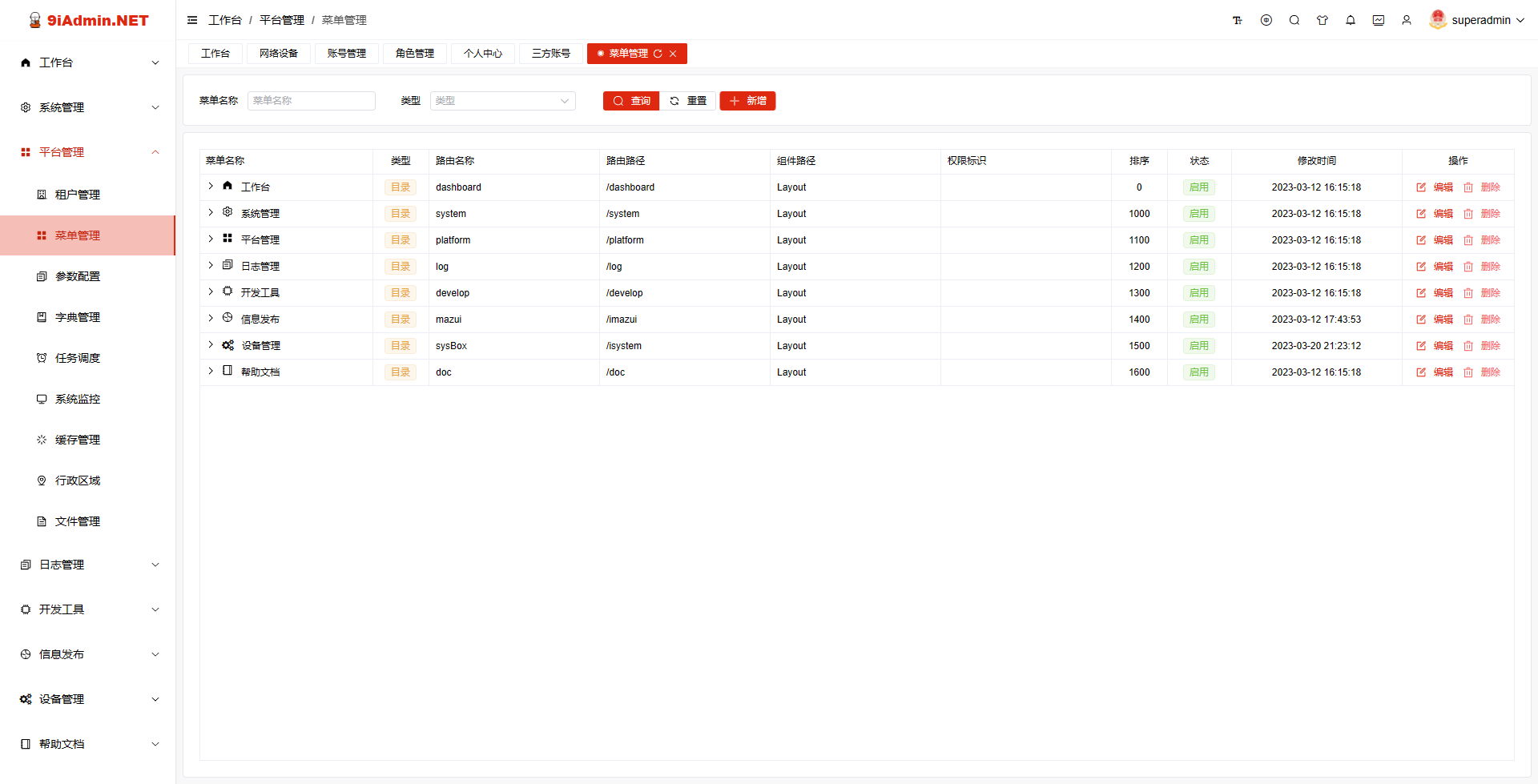Open the 类型 dropdown filter

[x=502, y=101]
